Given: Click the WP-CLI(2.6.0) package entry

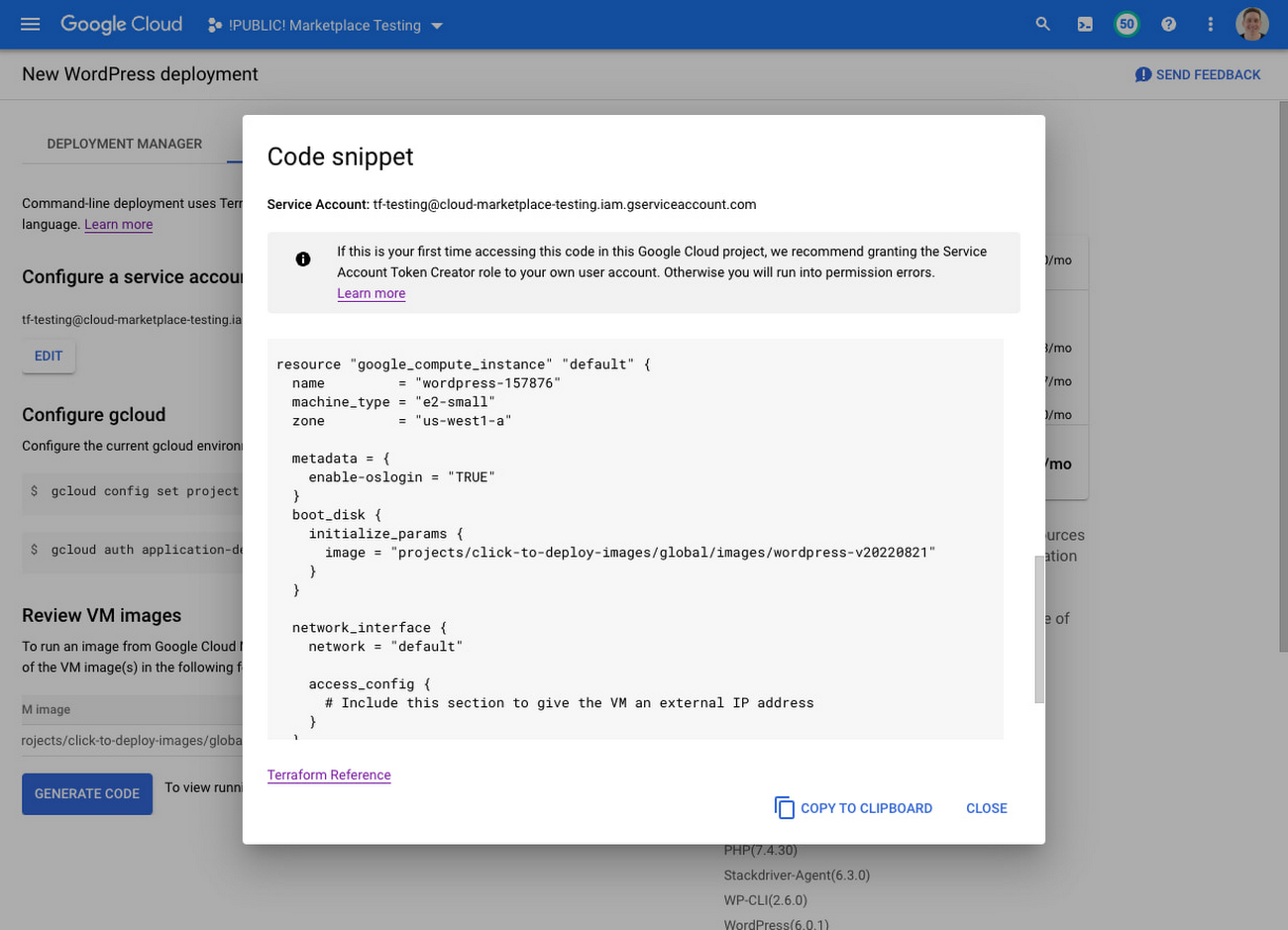Looking at the screenshot, I should 766,900.
